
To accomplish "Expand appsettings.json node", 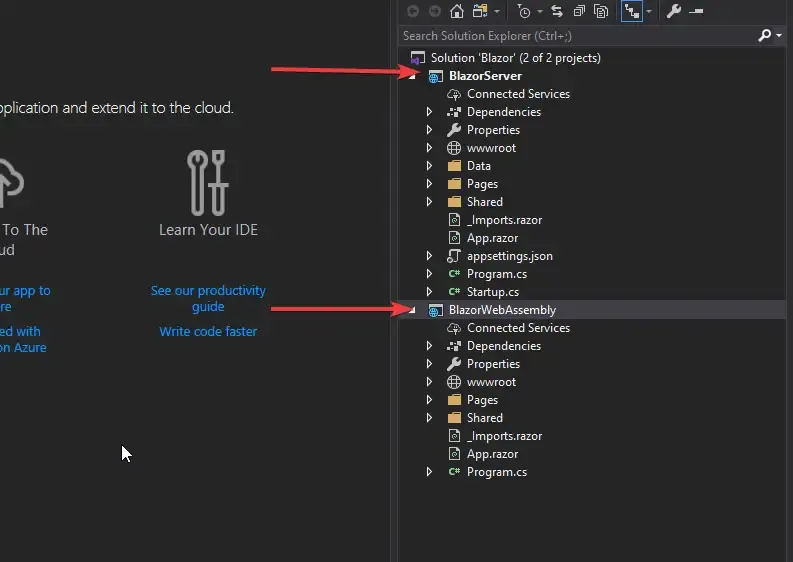I will click(429, 255).
